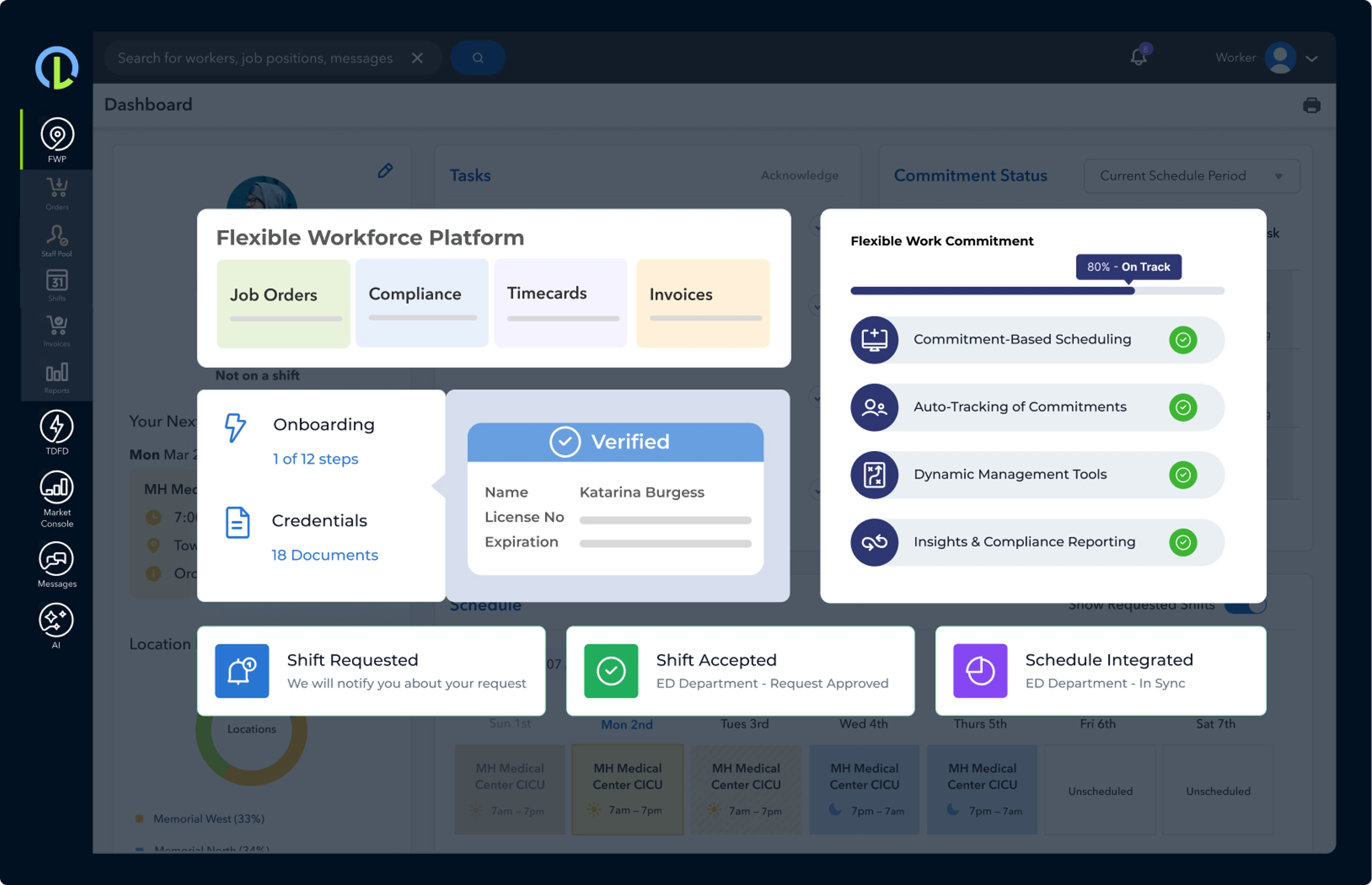Open the Shift Accepted notification card

tap(740, 671)
